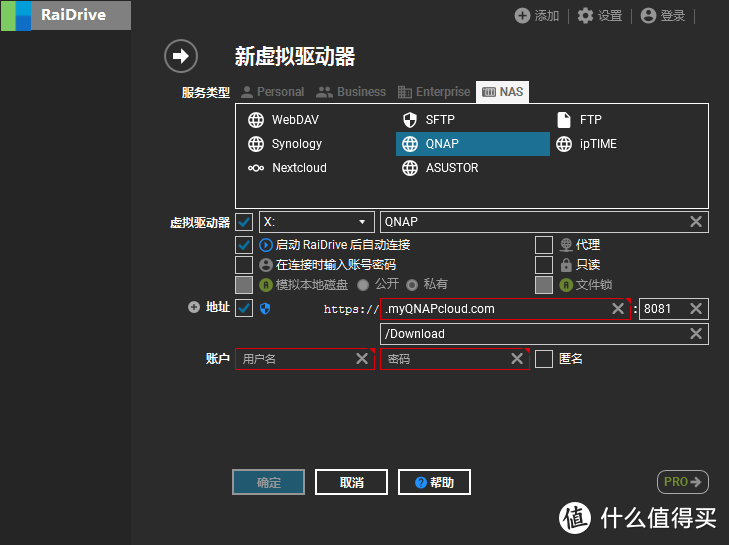Screen dimensions: 729x545
Task: Toggle the 文件锁 file lock checkbox
Action: coord(544,285)
